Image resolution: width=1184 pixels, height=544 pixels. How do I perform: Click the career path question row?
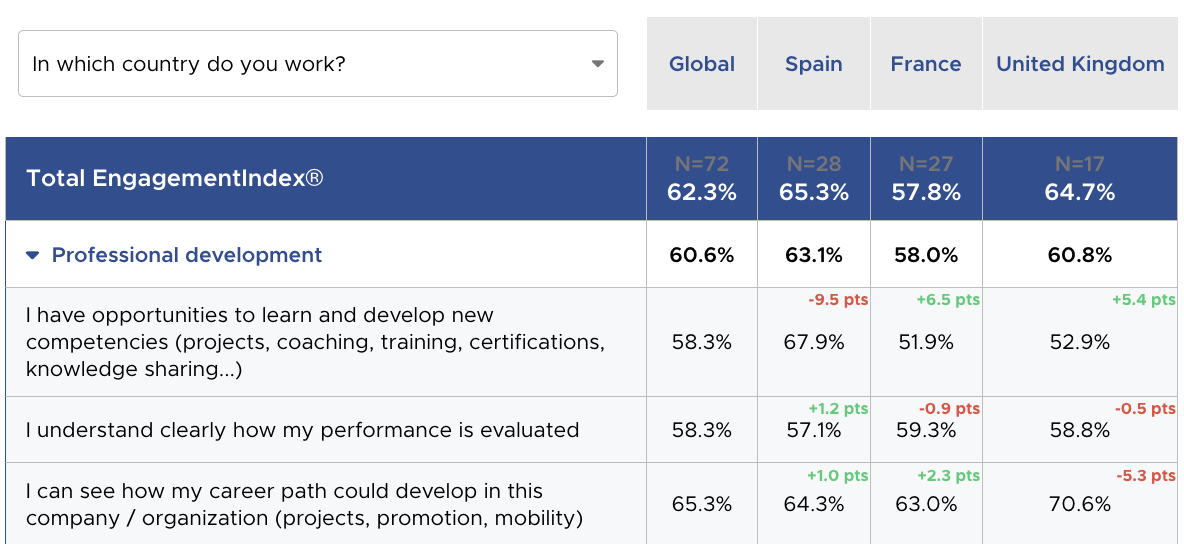(x=304, y=504)
